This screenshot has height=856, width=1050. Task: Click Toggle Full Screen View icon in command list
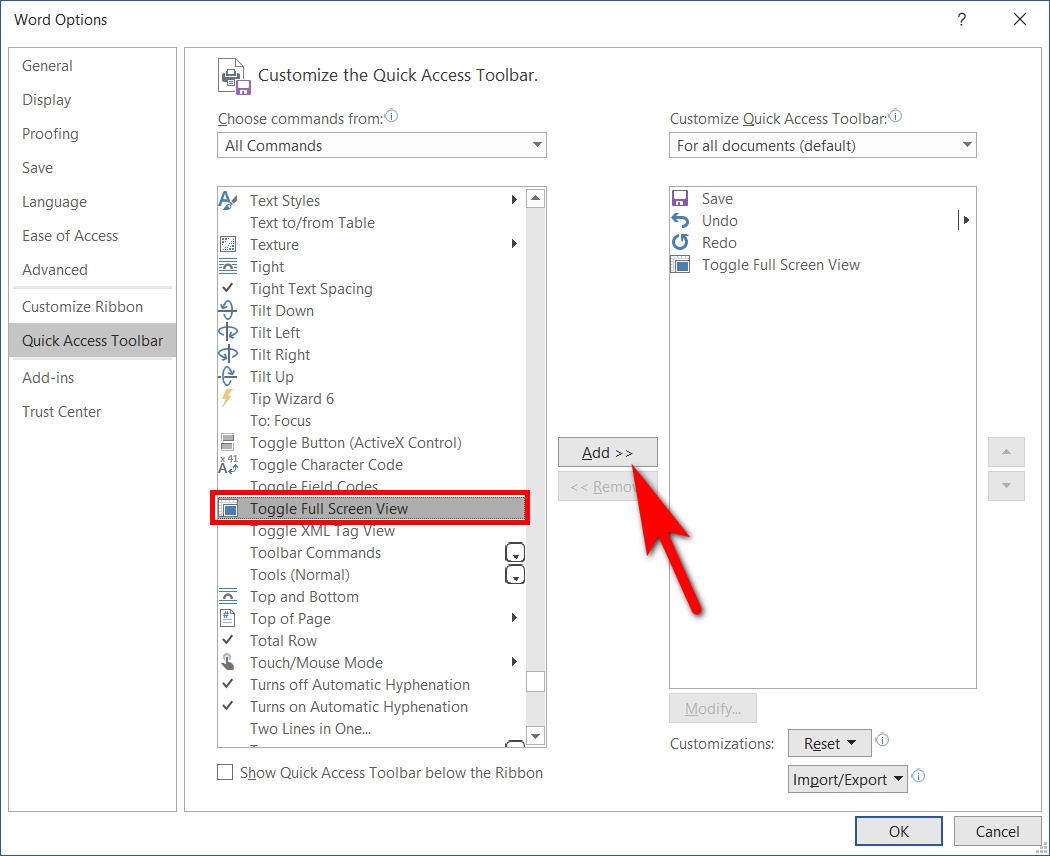pyautogui.click(x=229, y=509)
